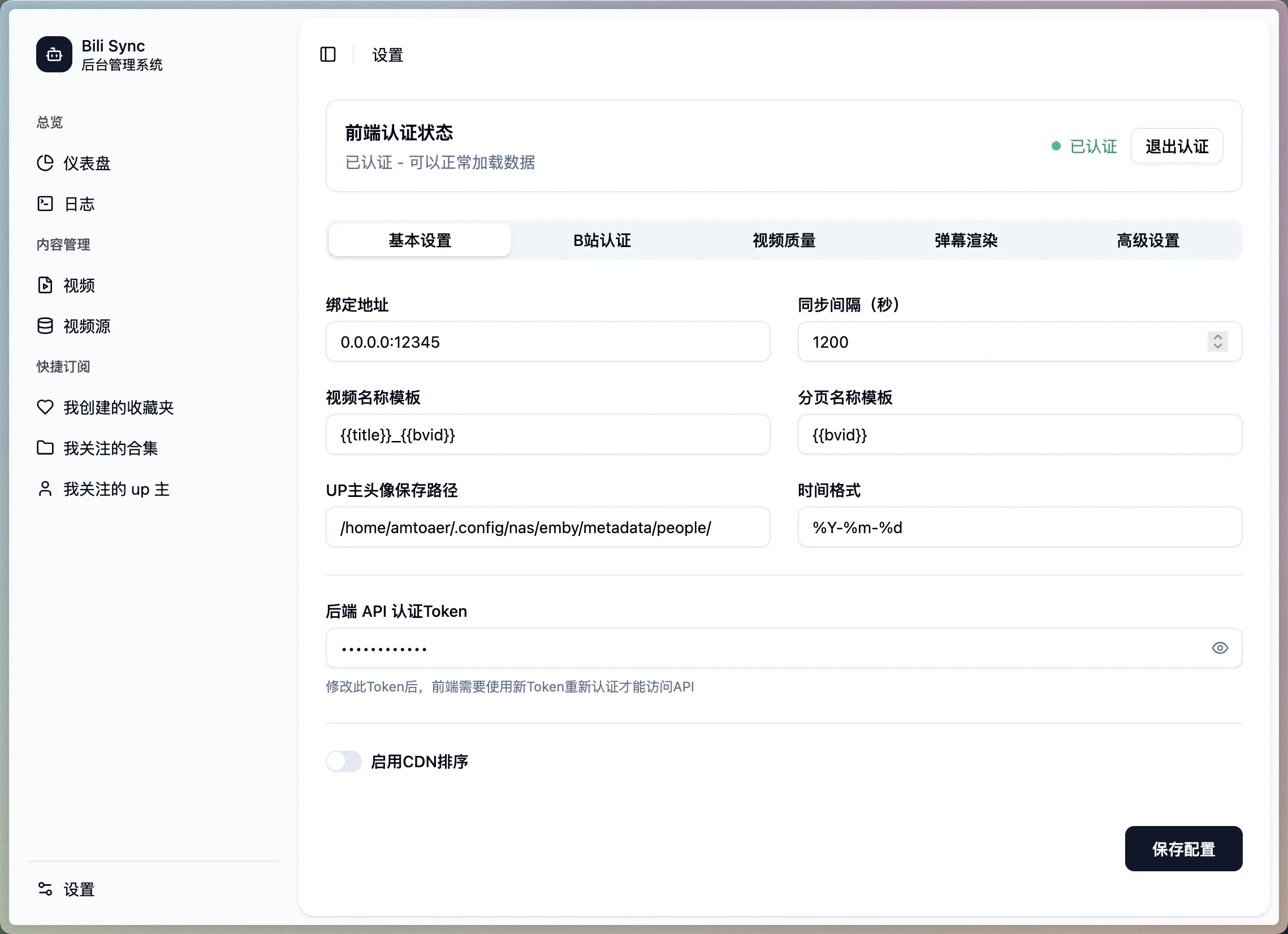
Task: Select the 视频 video icon
Action: coord(45,285)
